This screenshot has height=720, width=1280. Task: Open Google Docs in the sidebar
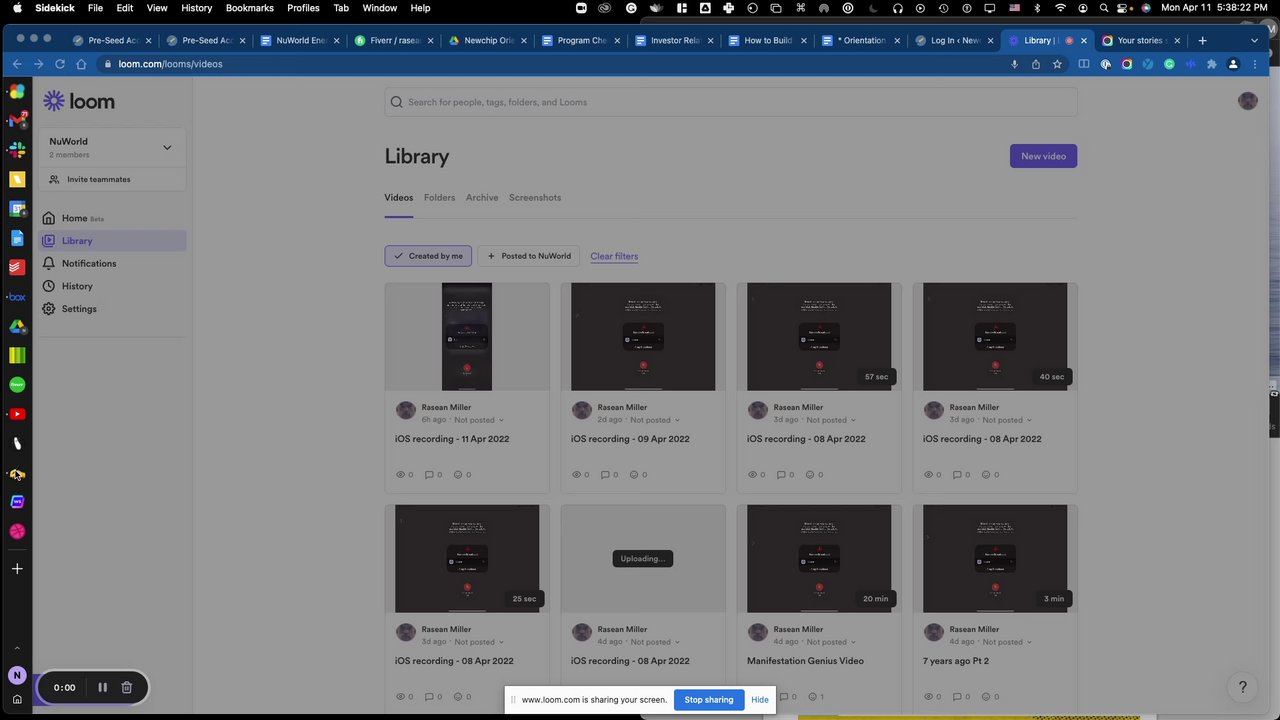17,238
